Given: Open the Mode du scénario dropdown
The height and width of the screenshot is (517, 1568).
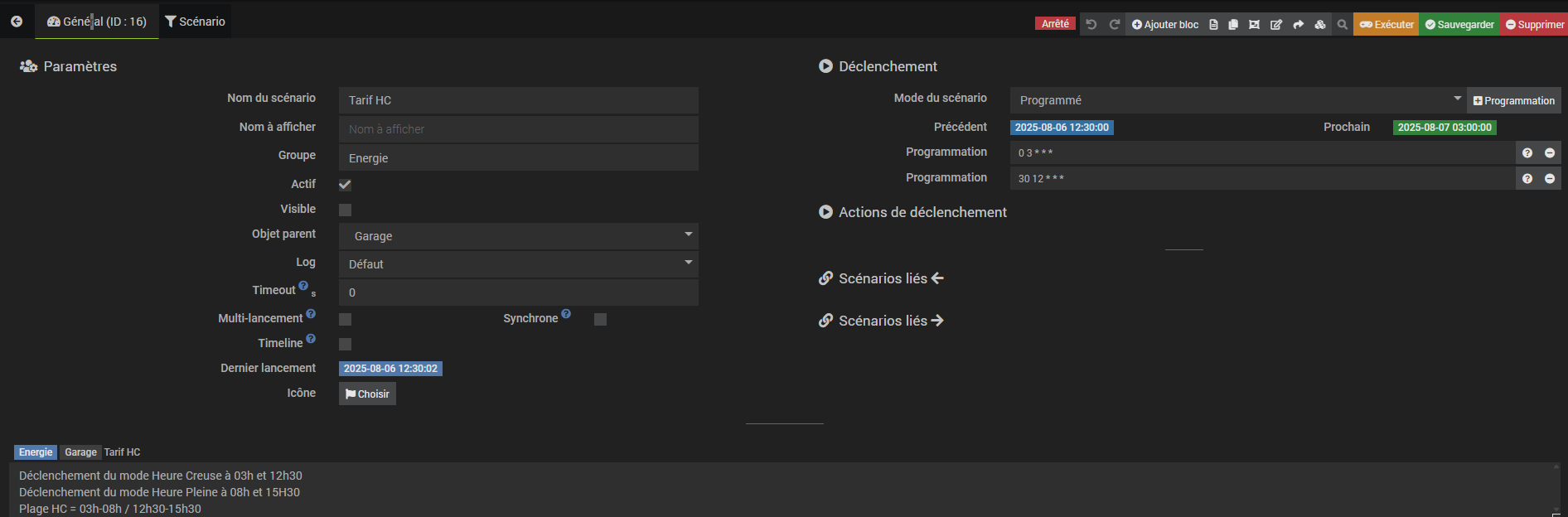Looking at the screenshot, I should [x=1237, y=100].
